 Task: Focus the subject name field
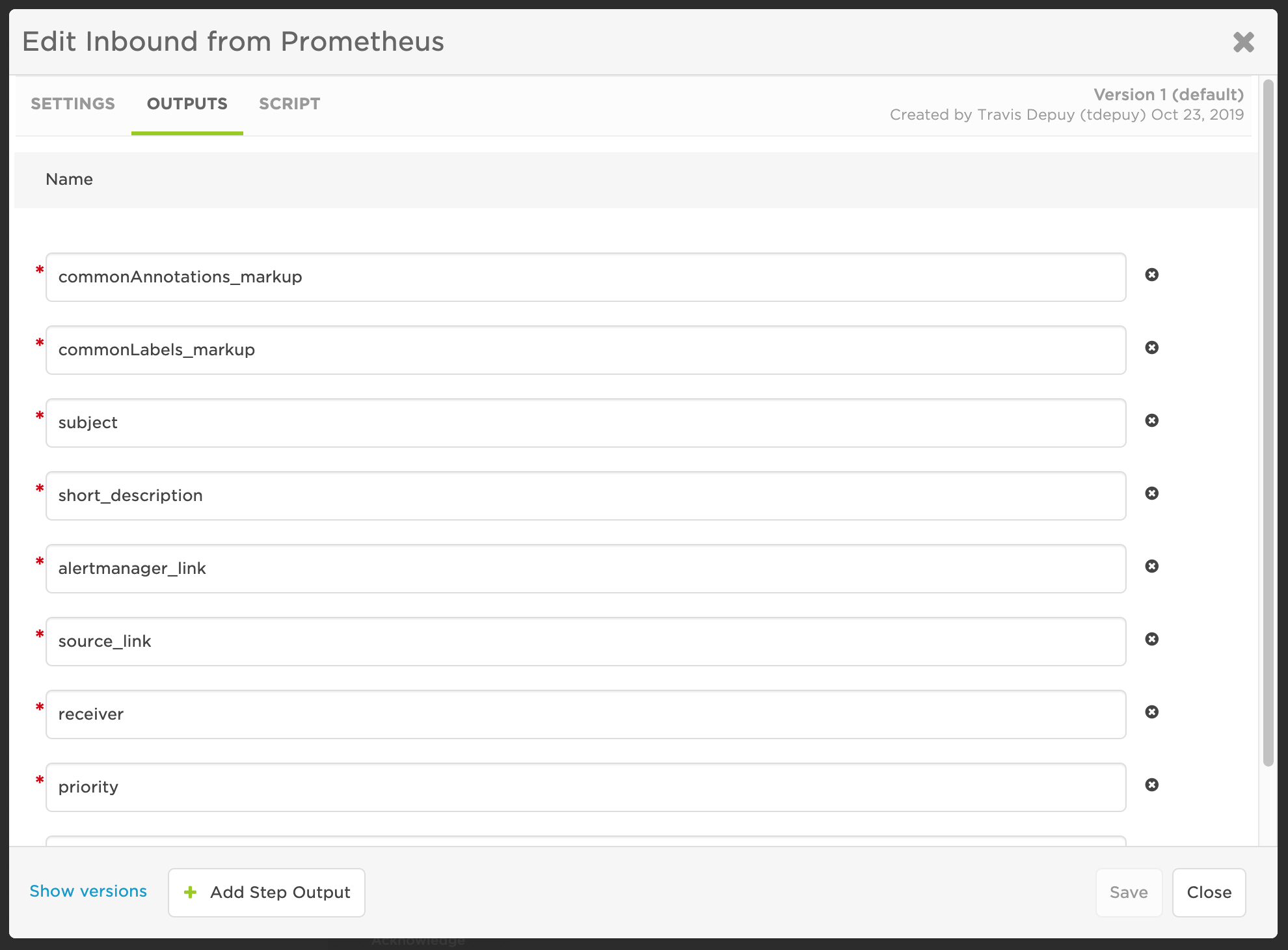[x=585, y=423]
